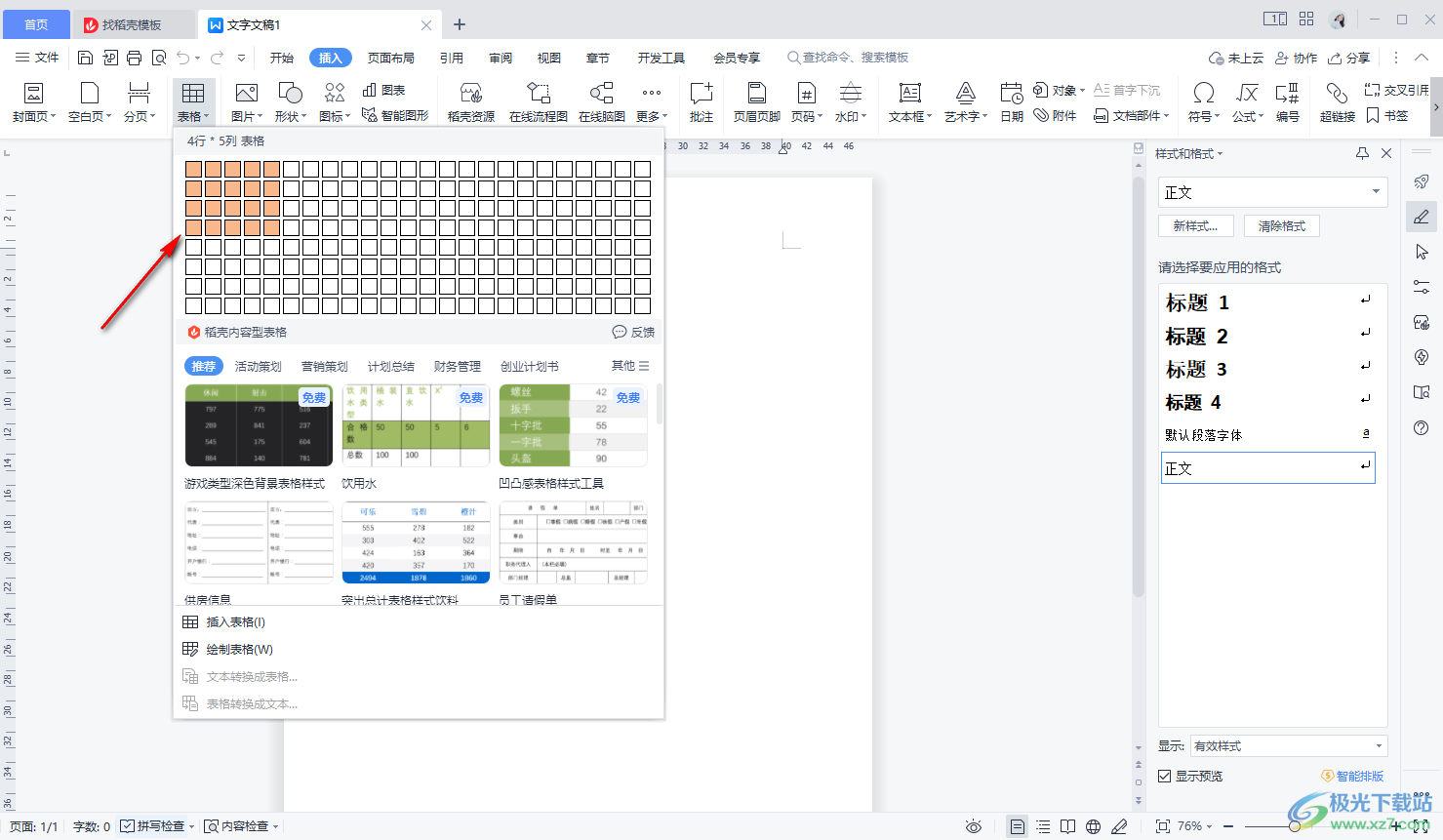
Task: Click the 反馈 feedback link
Action: click(x=633, y=333)
